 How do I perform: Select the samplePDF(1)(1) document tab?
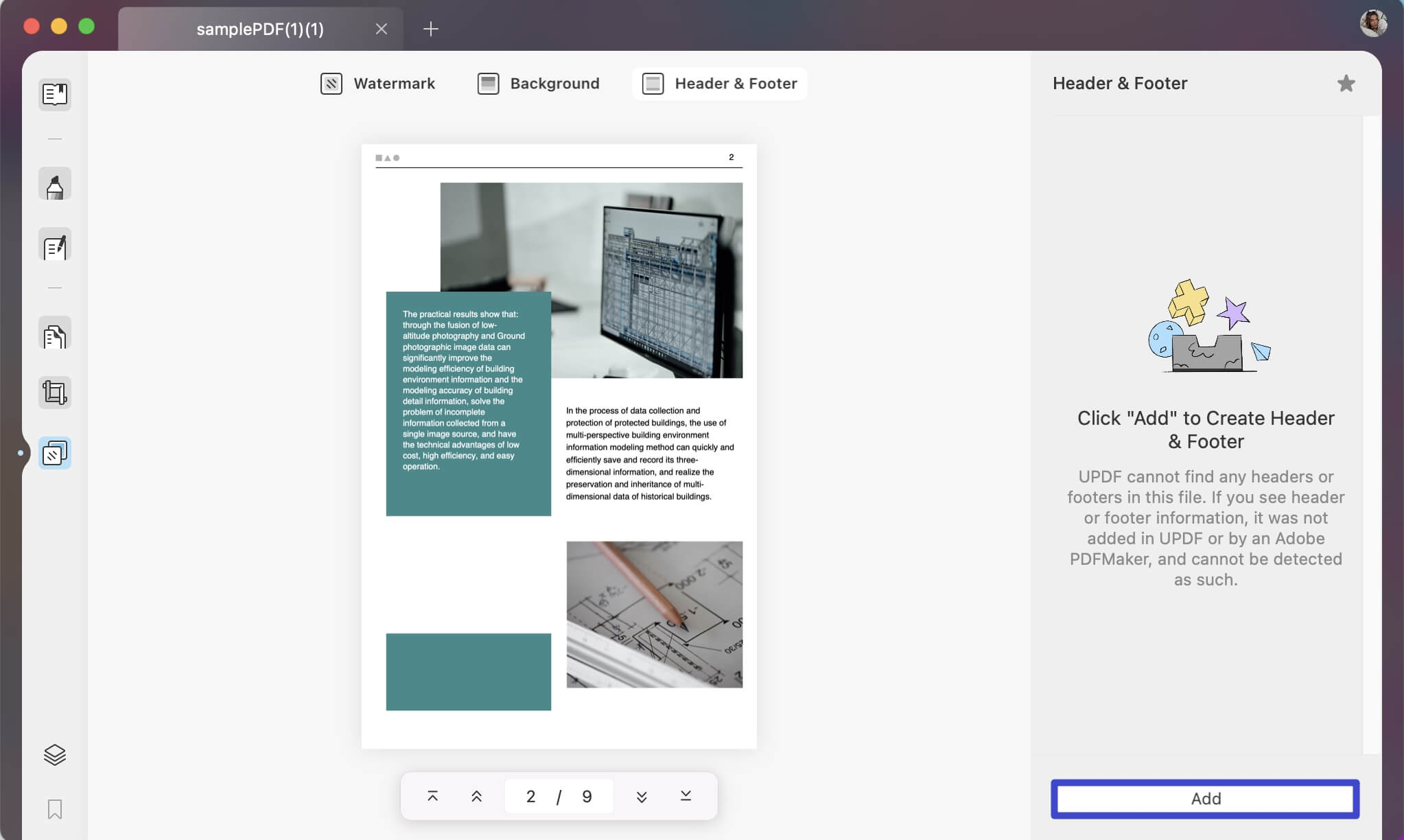[261, 29]
